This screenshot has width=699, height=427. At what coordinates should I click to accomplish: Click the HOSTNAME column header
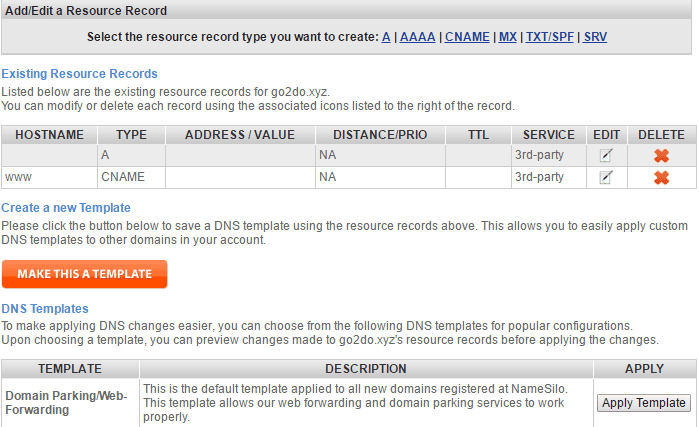tap(49, 135)
